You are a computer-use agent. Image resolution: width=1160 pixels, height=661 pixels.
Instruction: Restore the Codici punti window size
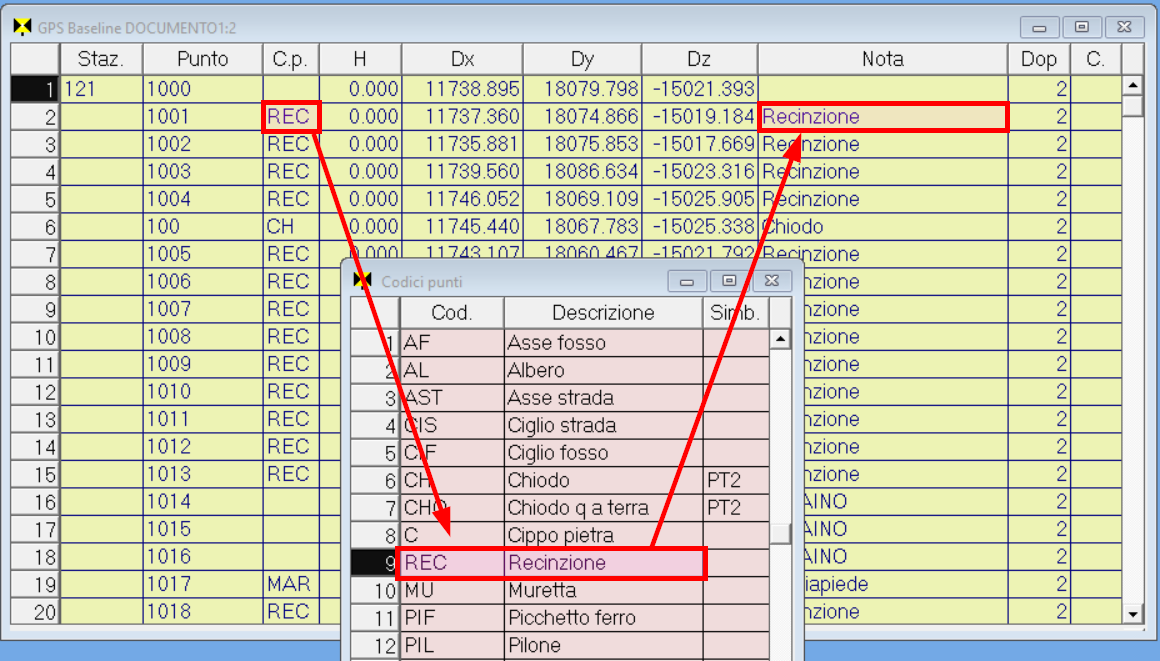click(x=729, y=281)
